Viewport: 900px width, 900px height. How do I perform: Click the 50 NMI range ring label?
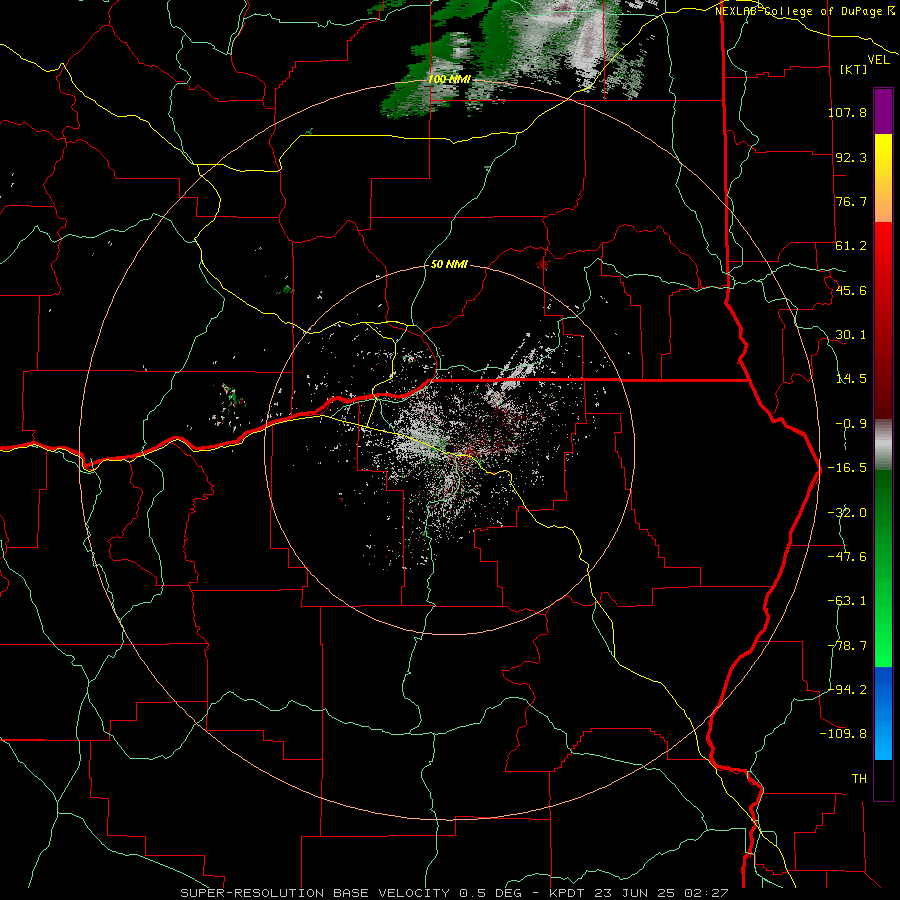click(449, 265)
